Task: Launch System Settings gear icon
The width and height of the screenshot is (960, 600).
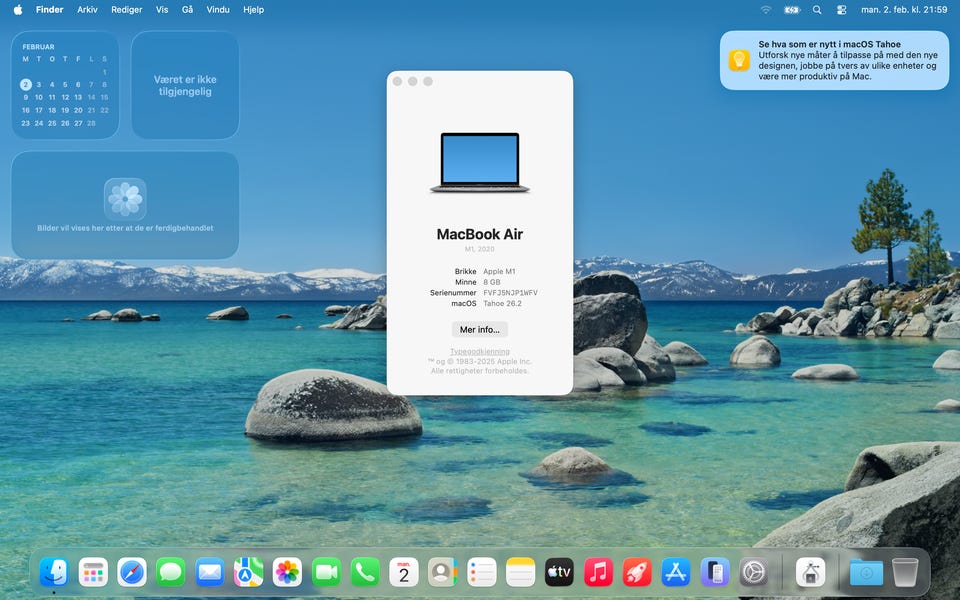Action: (754, 572)
